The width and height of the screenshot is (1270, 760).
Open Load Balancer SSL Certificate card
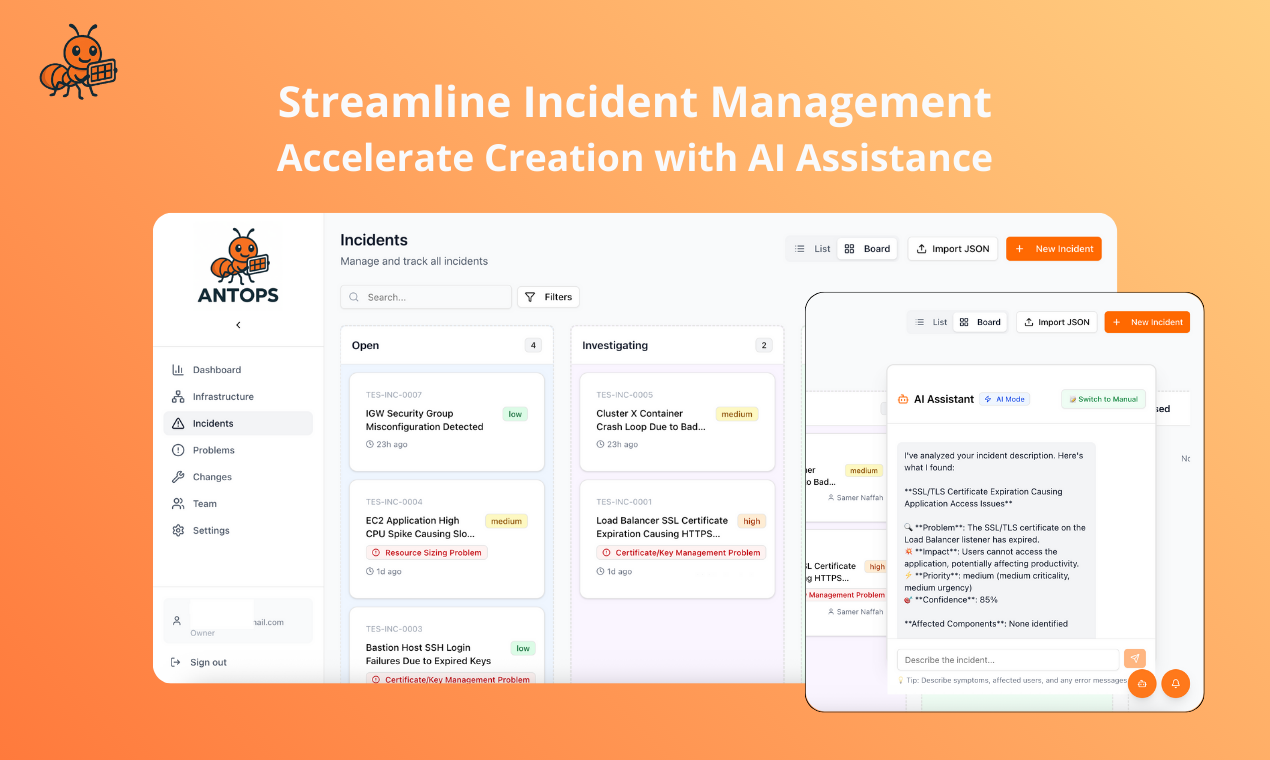coord(678,539)
